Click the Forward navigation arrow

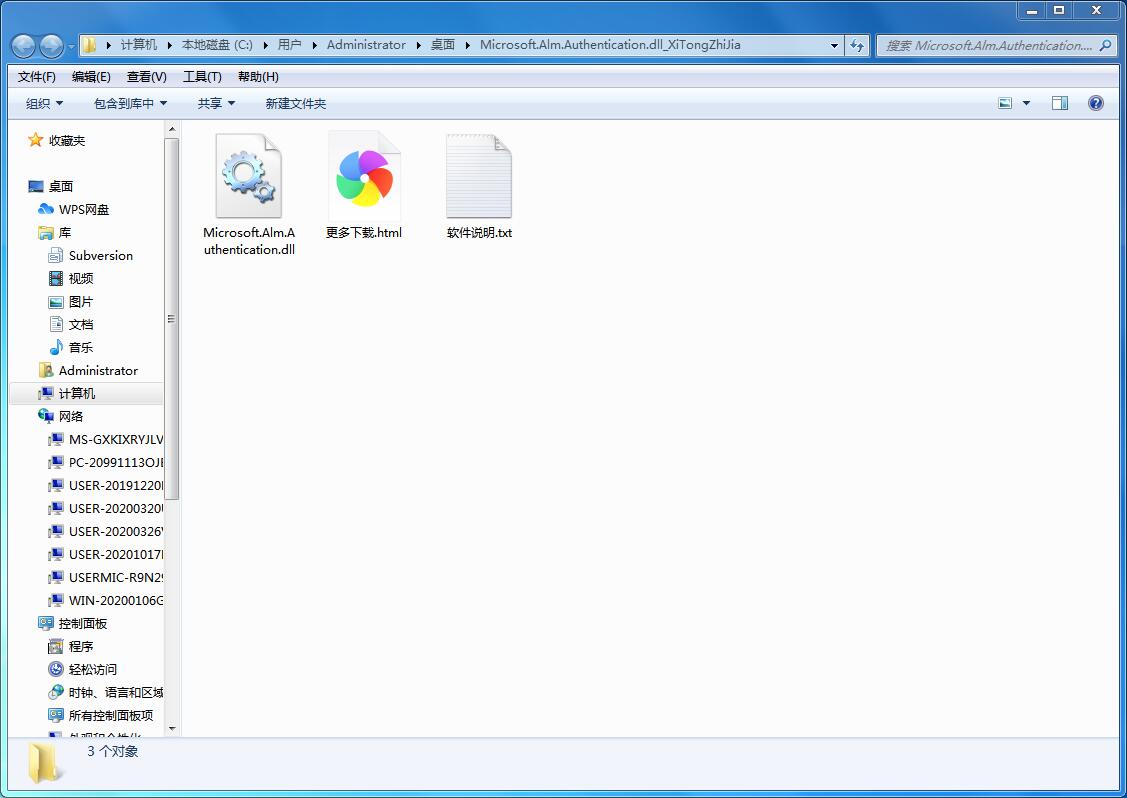click(x=51, y=46)
